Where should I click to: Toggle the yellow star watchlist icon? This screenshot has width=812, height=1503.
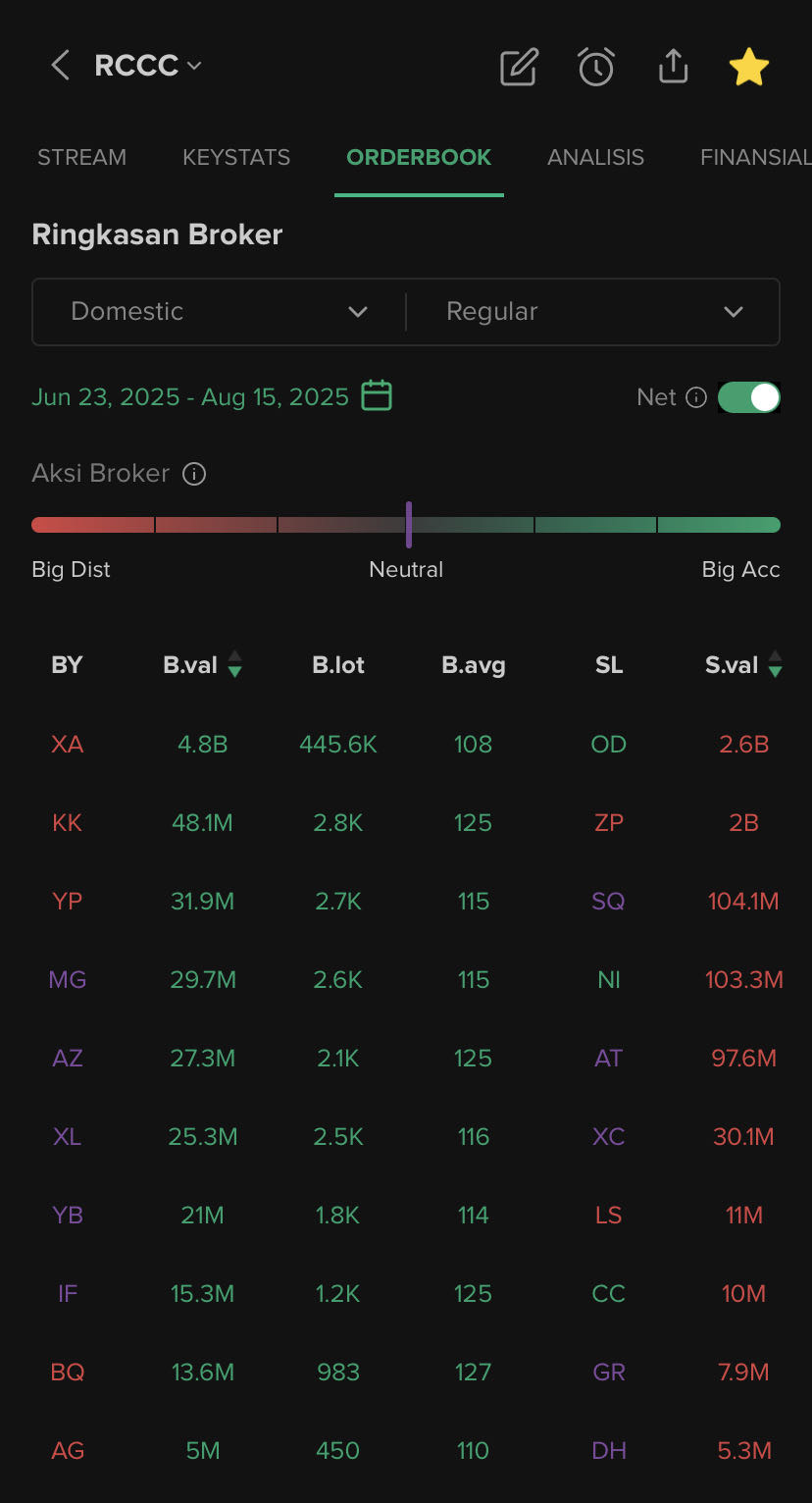coord(749,67)
